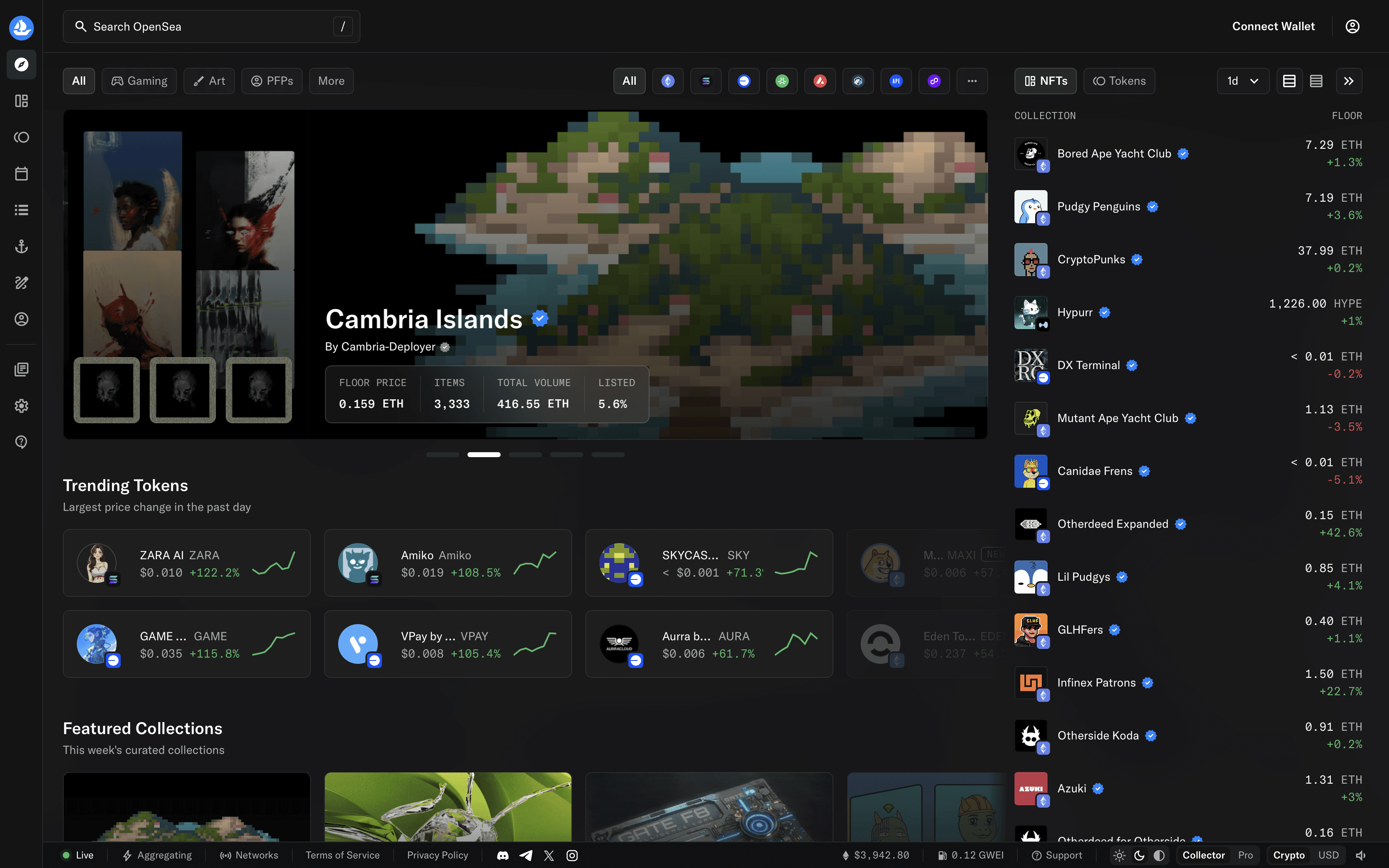Go to last carousel slide indicator

point(608,455)
